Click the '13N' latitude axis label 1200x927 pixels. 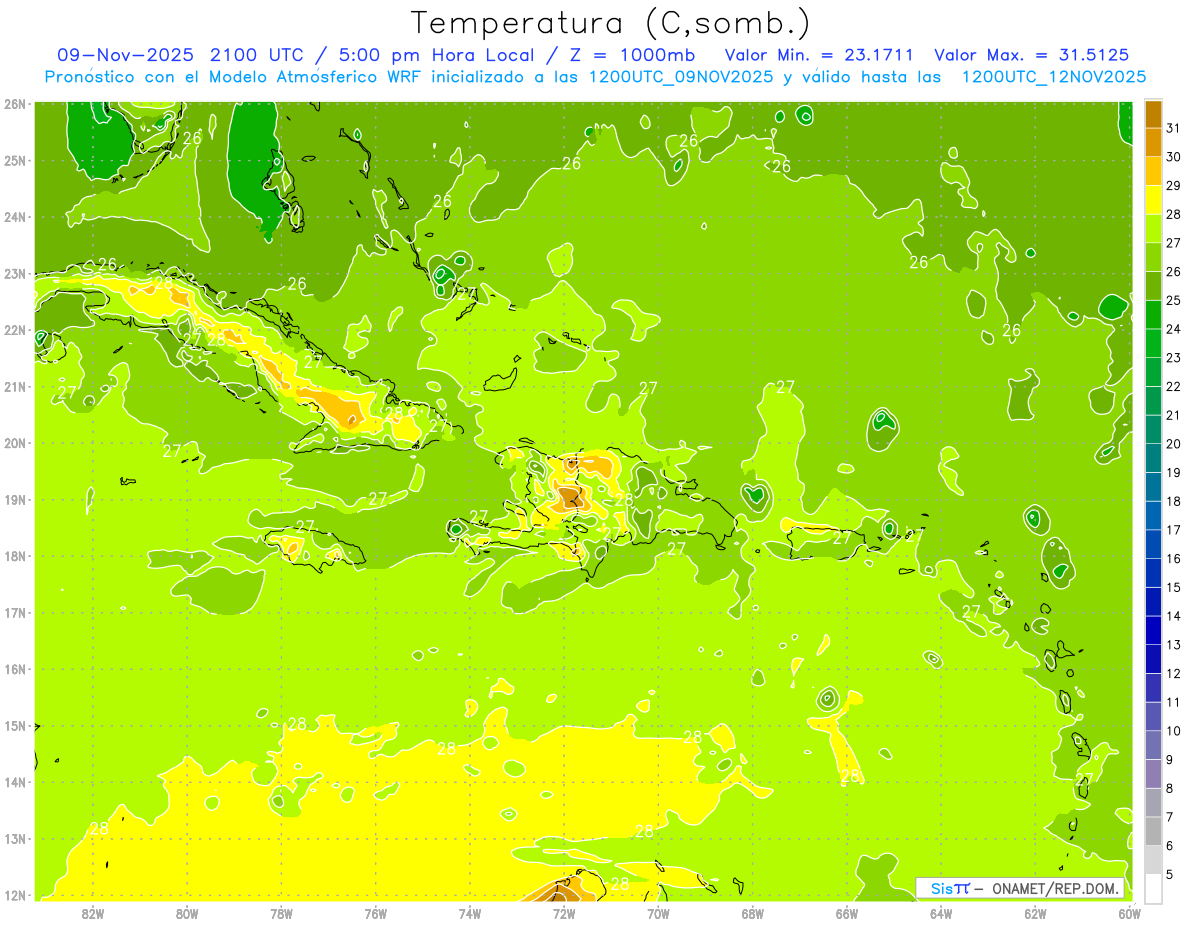pos(15,838)
